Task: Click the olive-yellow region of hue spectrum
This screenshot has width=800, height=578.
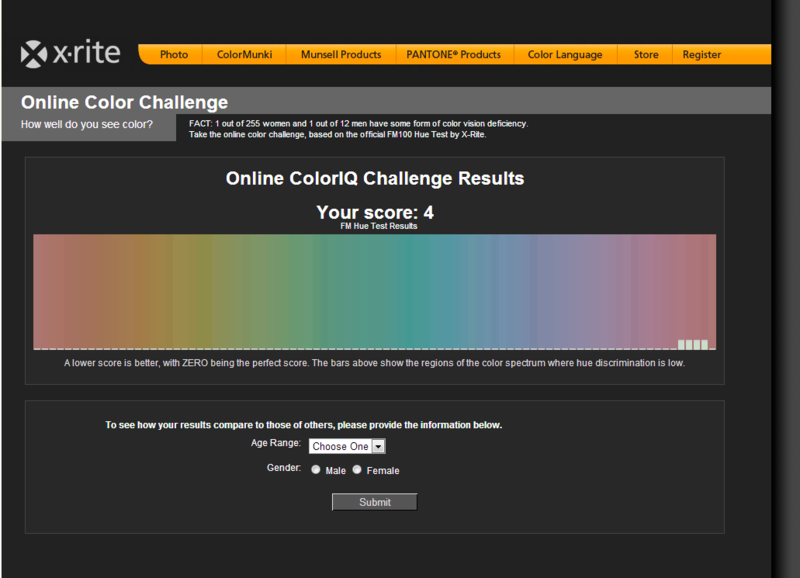Action: coord(202,291)
